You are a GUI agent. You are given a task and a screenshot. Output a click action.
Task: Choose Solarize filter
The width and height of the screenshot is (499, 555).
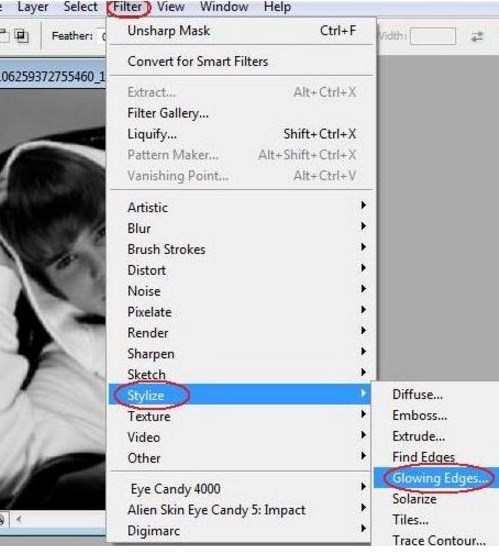click(436, 499)
